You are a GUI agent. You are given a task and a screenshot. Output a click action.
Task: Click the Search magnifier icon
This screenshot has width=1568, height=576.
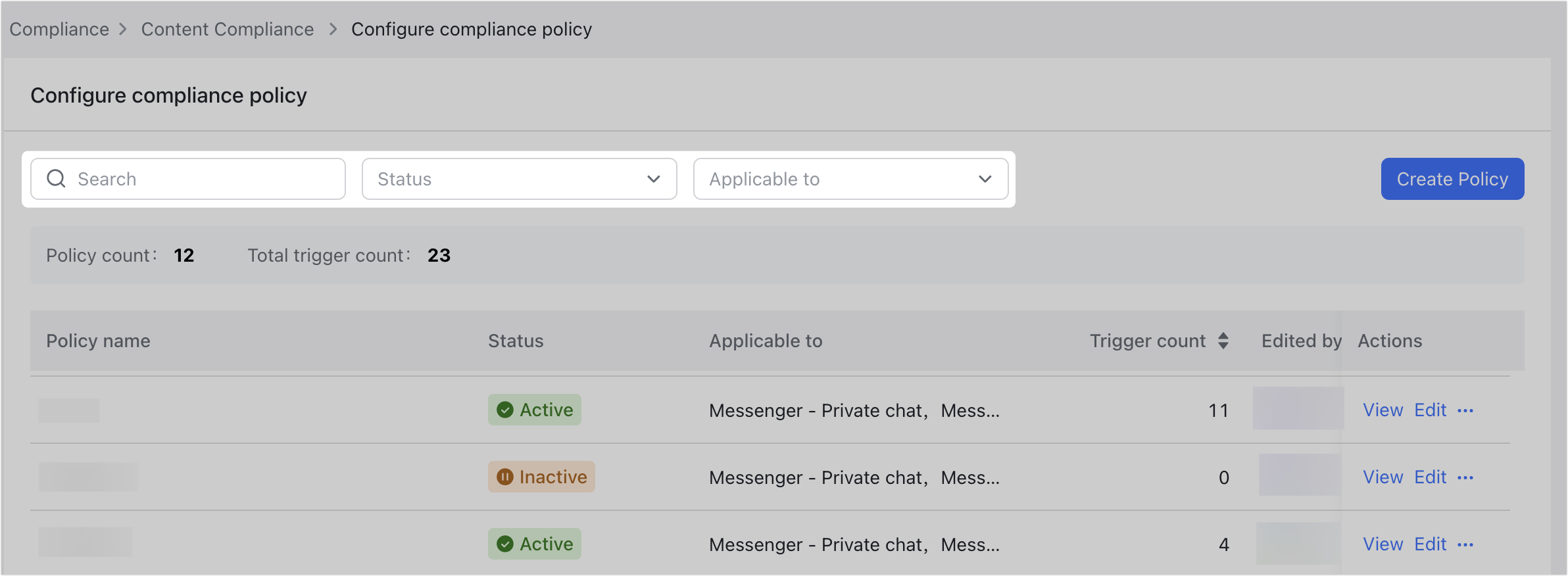(x=57, y=179)
